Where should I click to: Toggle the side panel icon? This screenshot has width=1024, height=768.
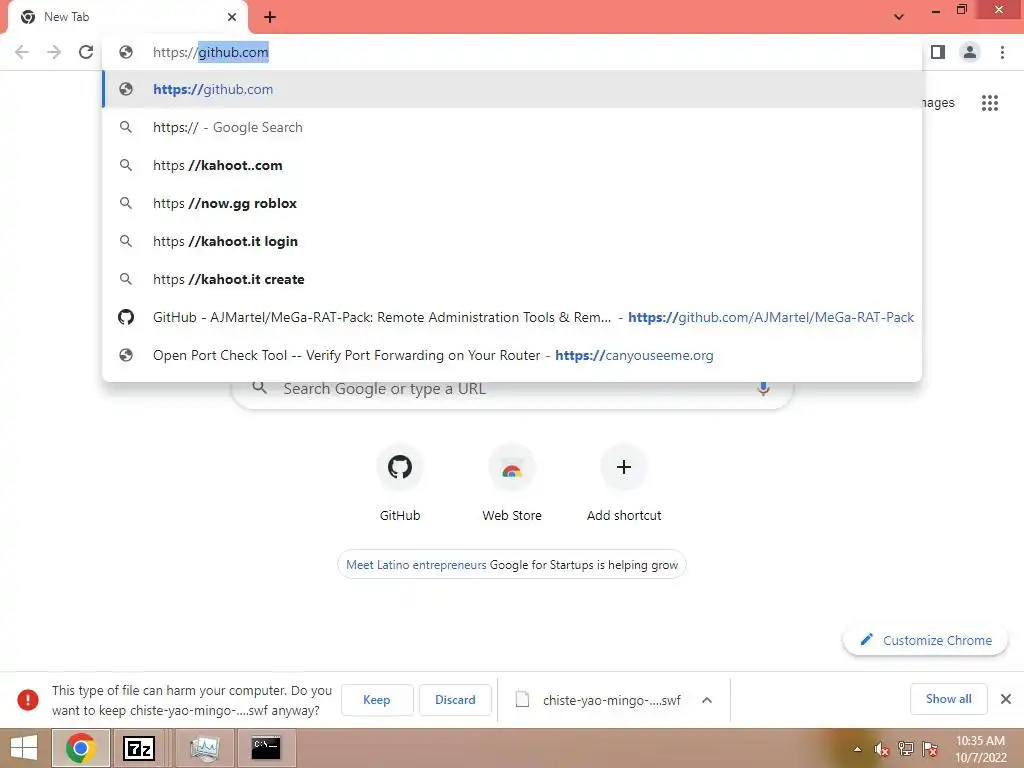(938, 52)
